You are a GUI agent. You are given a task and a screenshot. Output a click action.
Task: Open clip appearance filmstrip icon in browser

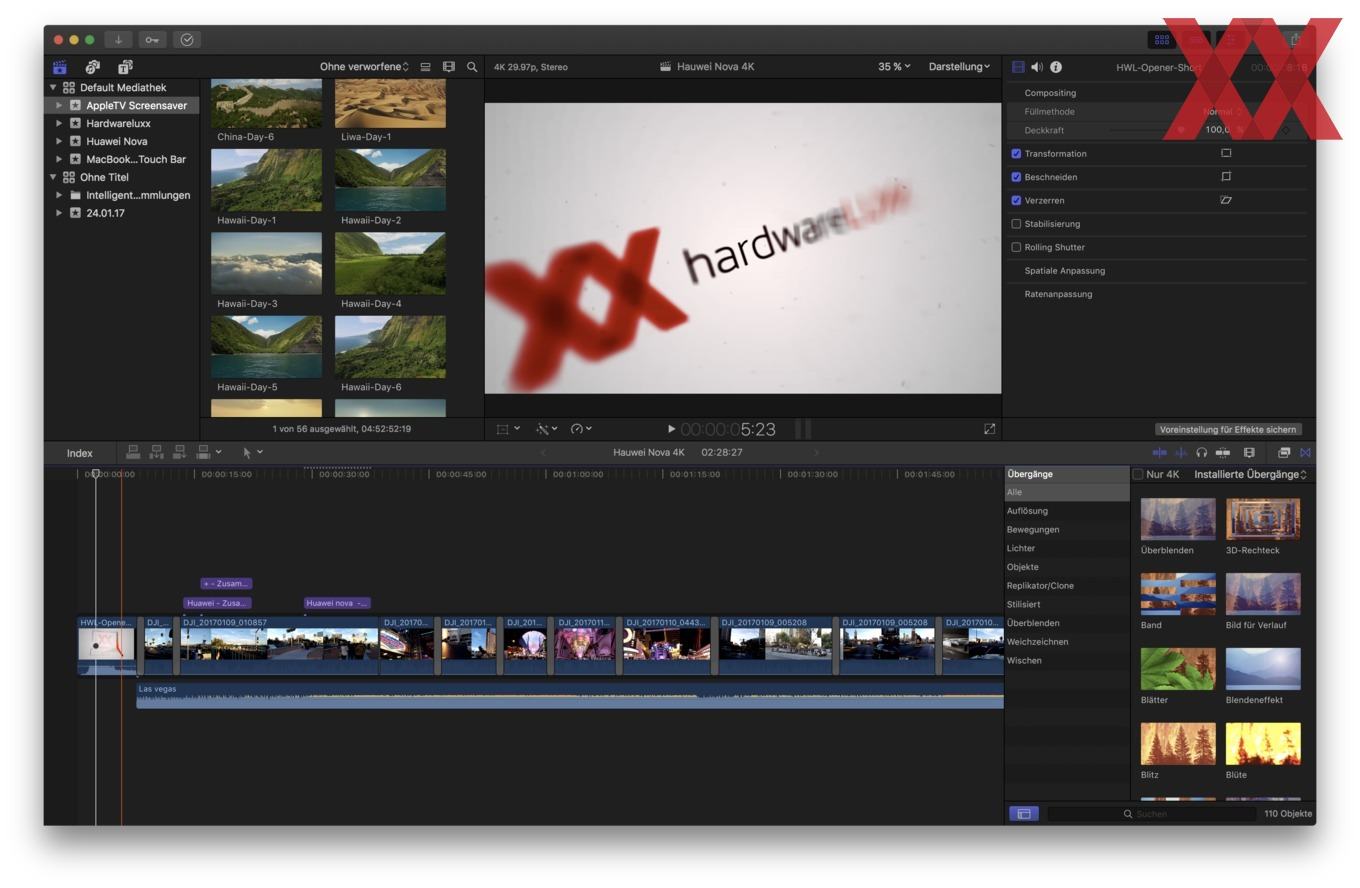(x=449, y=67)
